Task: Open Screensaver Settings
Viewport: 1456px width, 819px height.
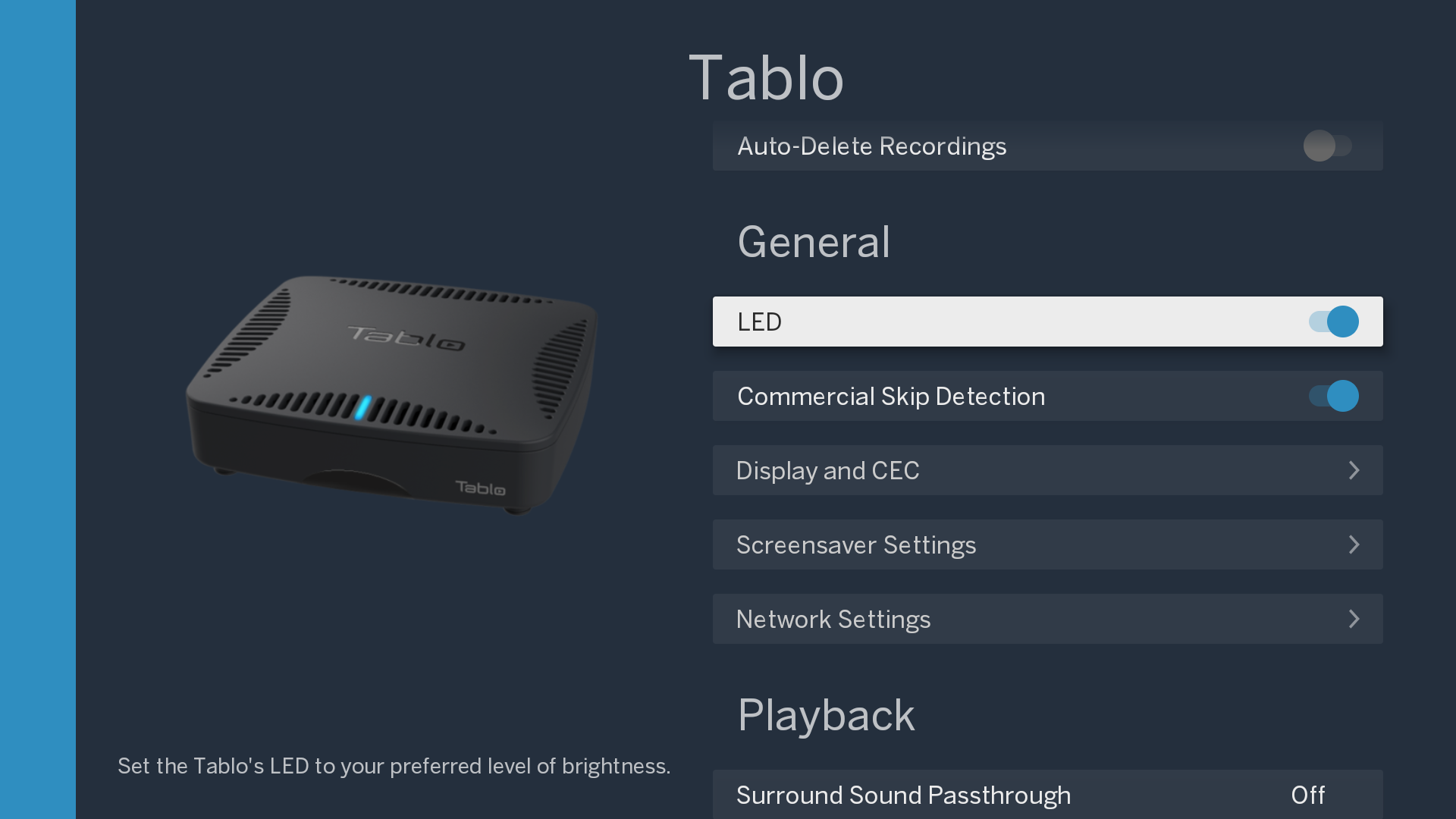Action: click(x=1048, y=544)
